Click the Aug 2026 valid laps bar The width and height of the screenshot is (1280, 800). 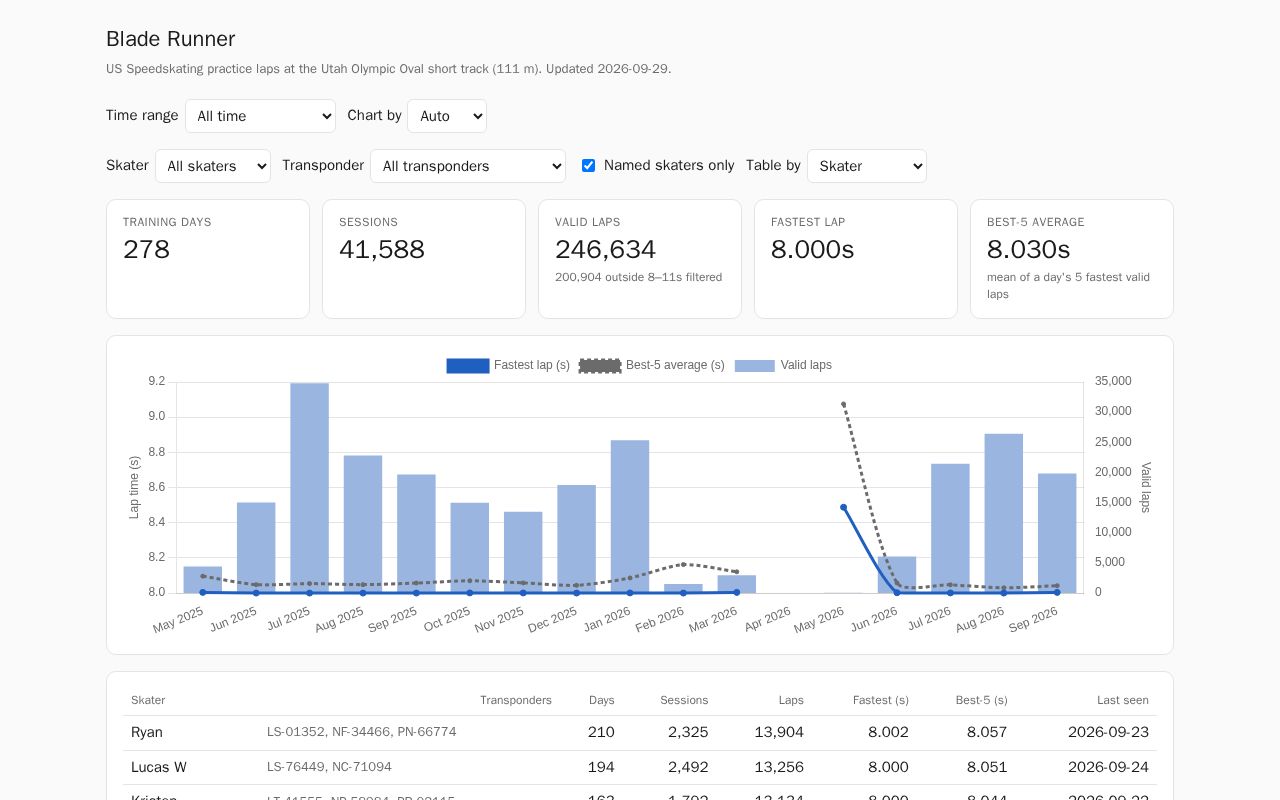coord(1004,513)
